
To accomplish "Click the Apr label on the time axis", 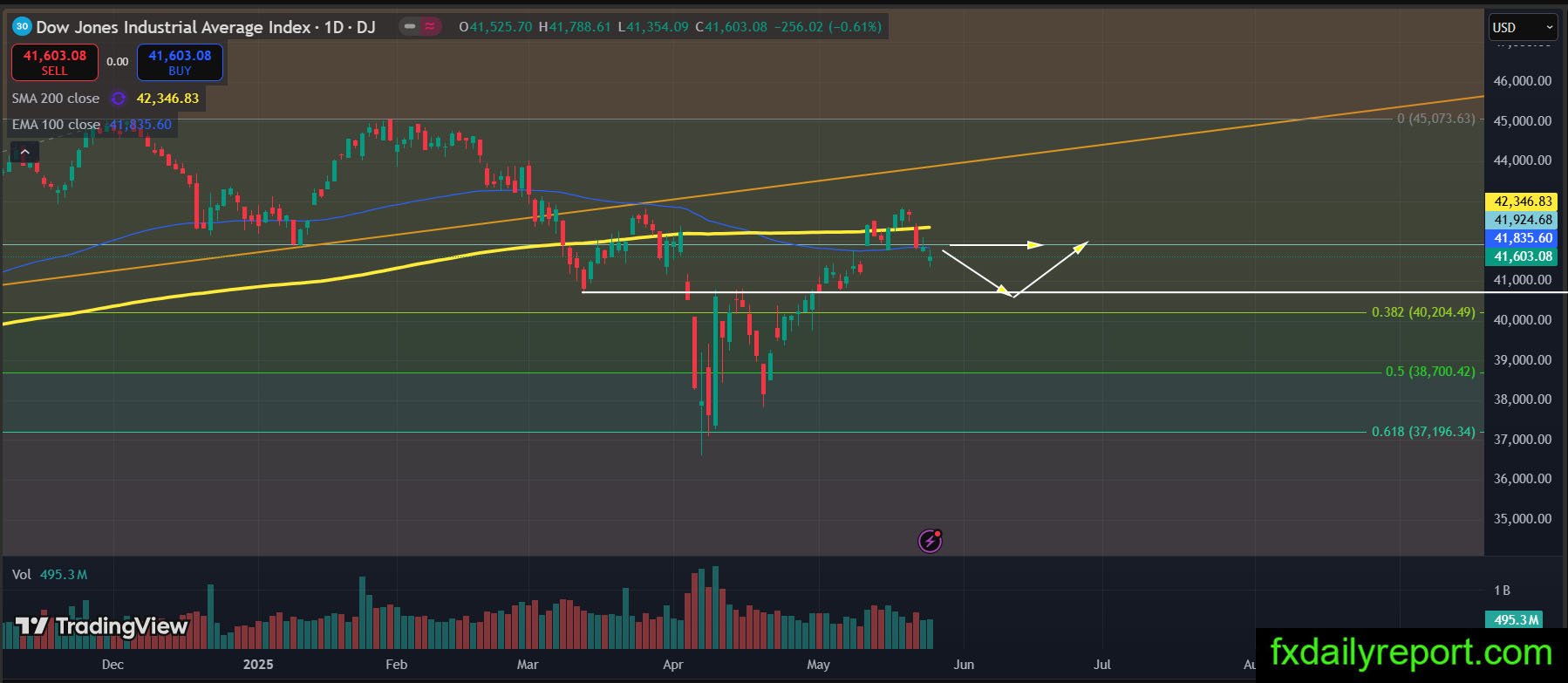I will [672, 665].
